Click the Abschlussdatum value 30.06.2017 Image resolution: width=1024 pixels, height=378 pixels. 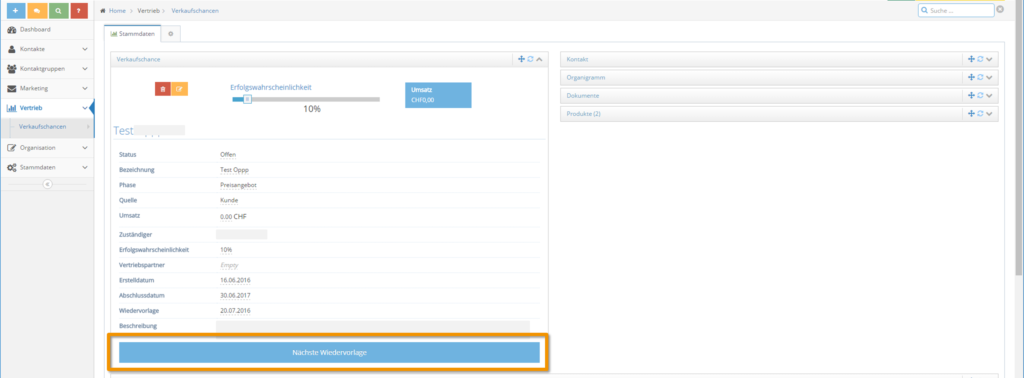tap(235, 295)
